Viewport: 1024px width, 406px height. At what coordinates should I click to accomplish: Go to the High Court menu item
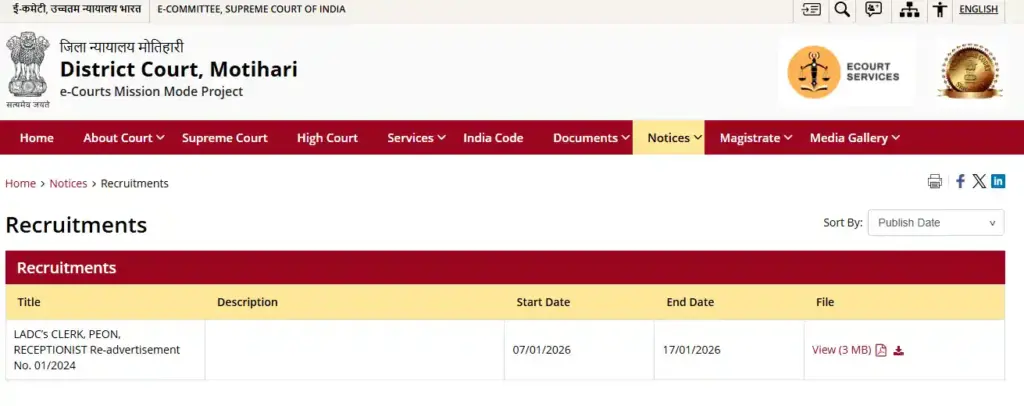click(327, 138)
